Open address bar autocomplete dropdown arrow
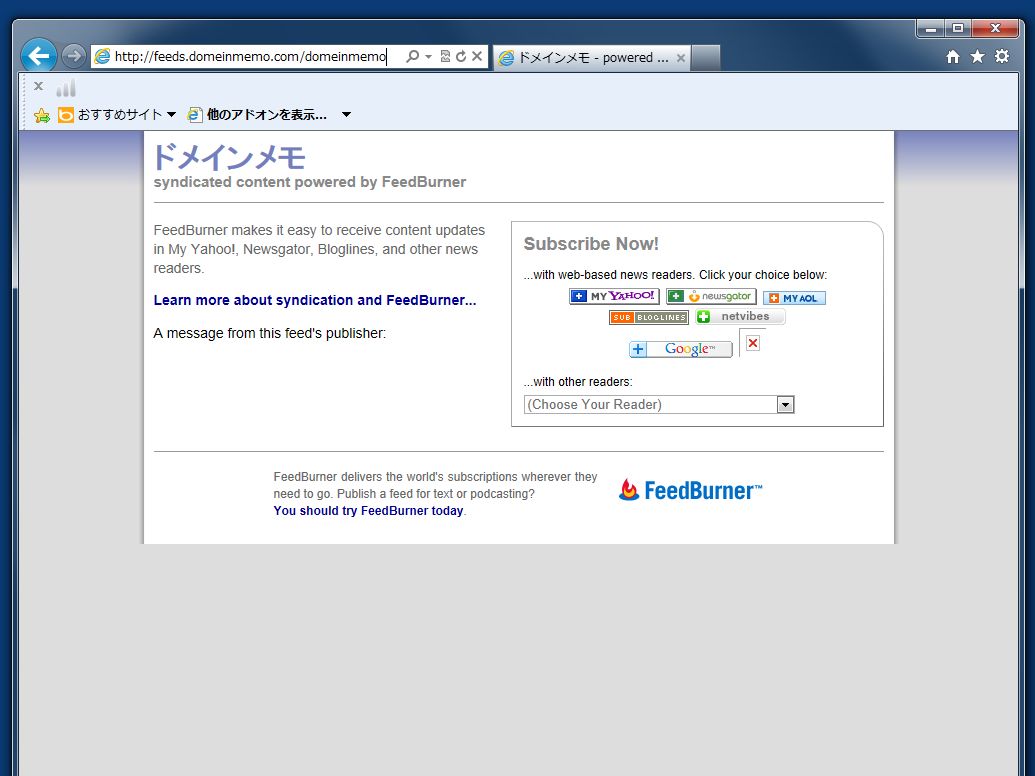 click(x=428, y=57)
